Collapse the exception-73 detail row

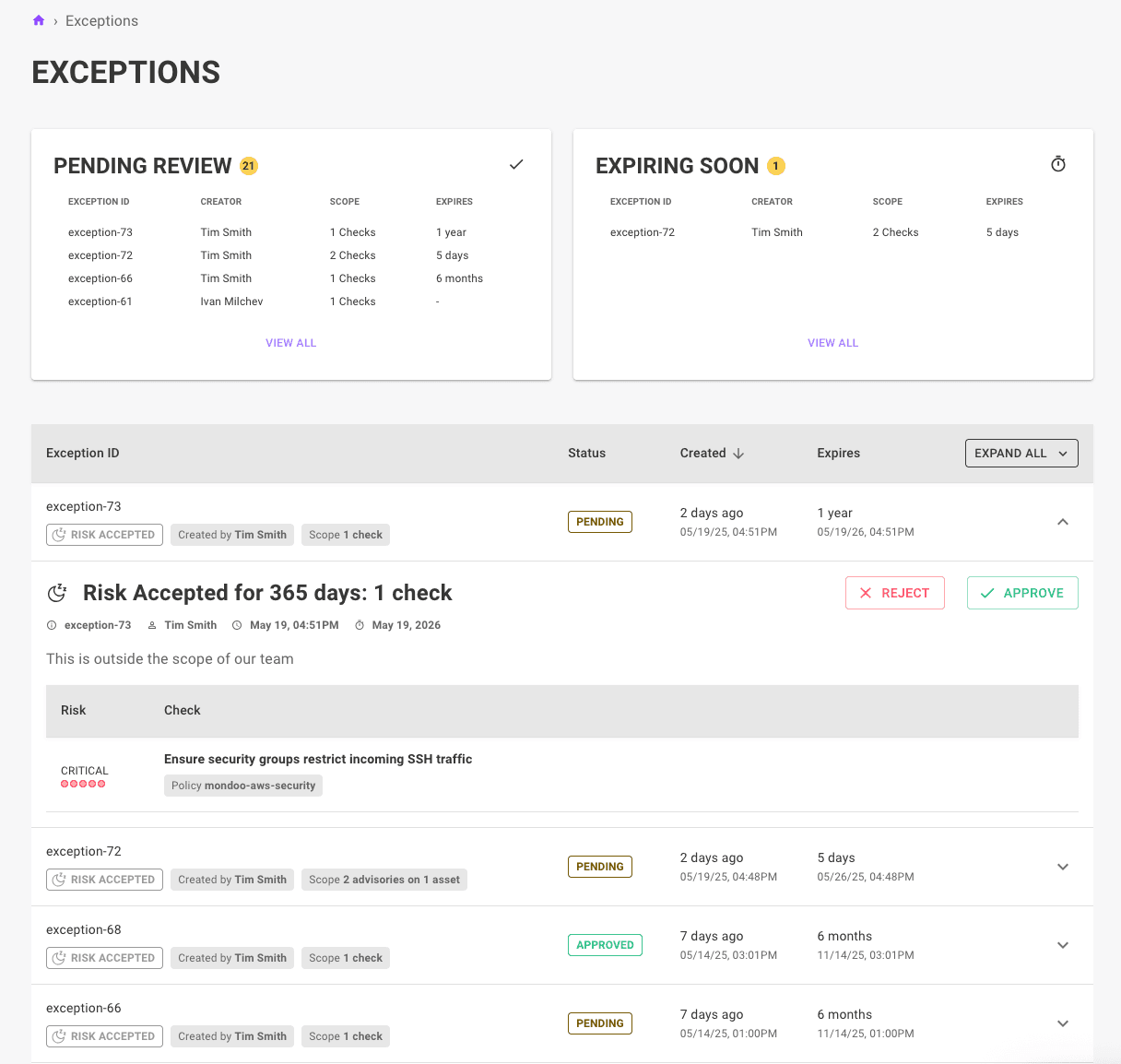point(1063,521)
